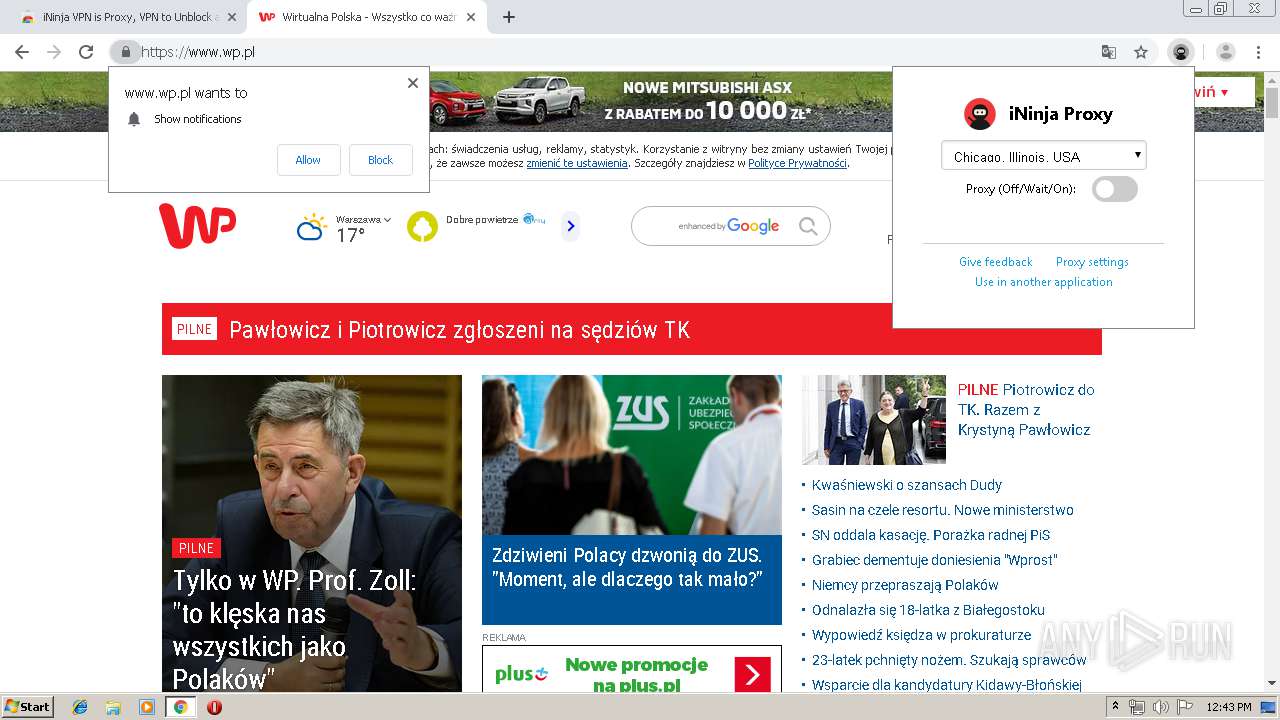Click the plus.pl promo arrow button

point(752,675)
